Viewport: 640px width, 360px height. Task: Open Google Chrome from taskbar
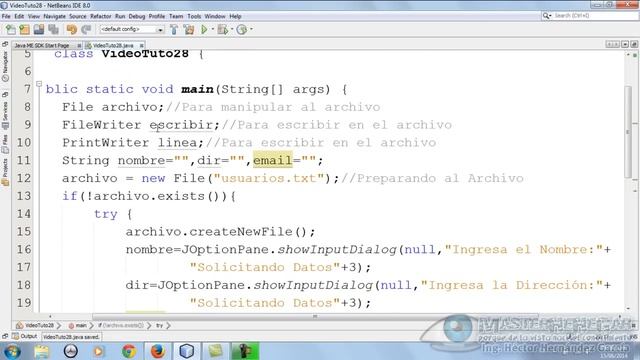click(x=129, y=351)
